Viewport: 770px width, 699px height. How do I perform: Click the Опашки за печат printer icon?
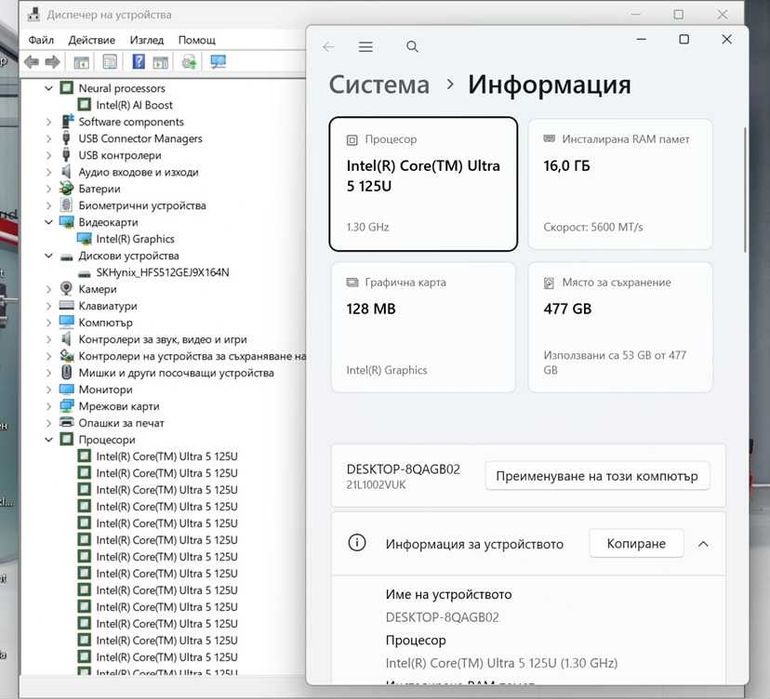click(66, 422)
